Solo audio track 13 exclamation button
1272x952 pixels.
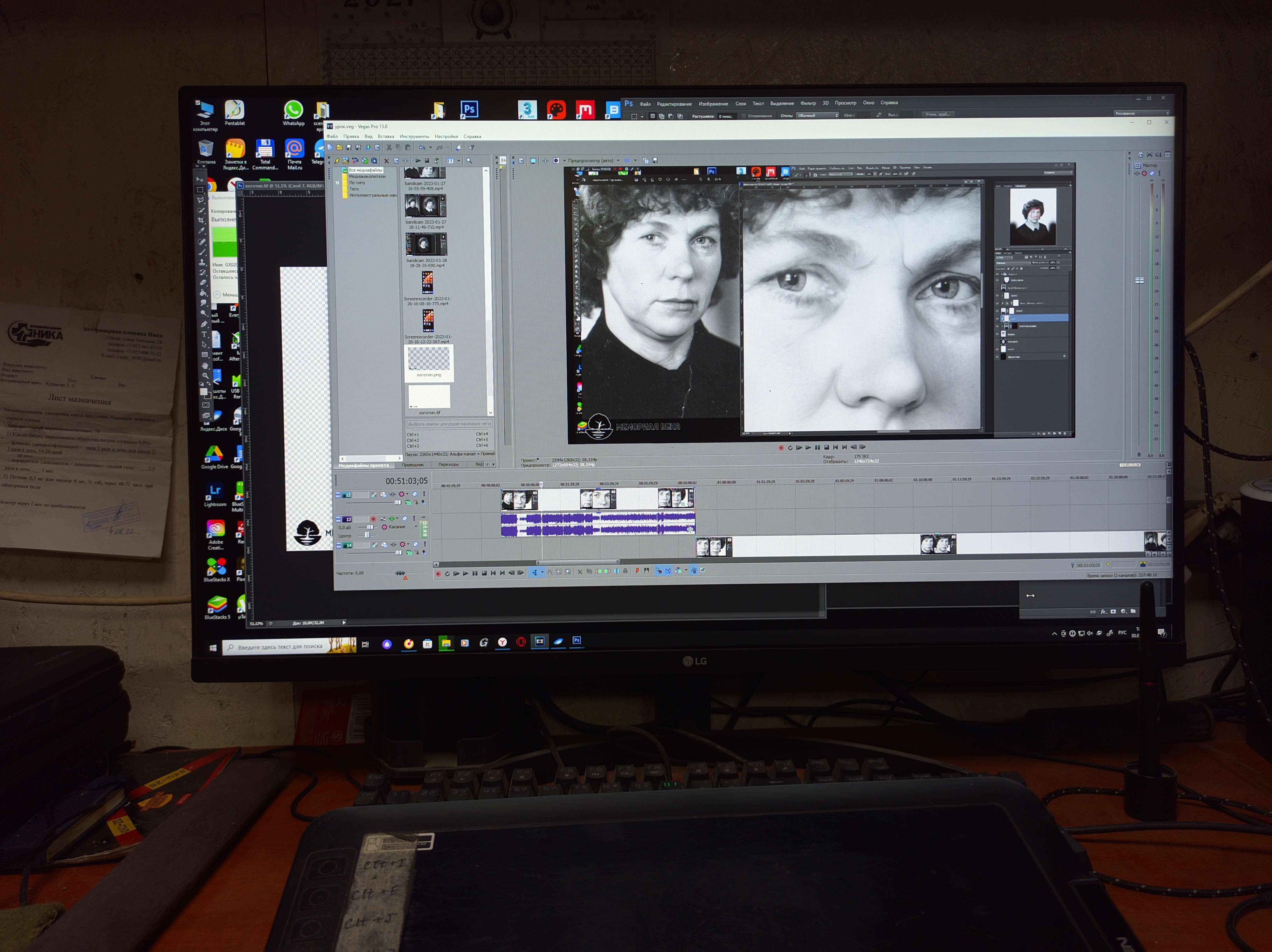pos(414,518)
